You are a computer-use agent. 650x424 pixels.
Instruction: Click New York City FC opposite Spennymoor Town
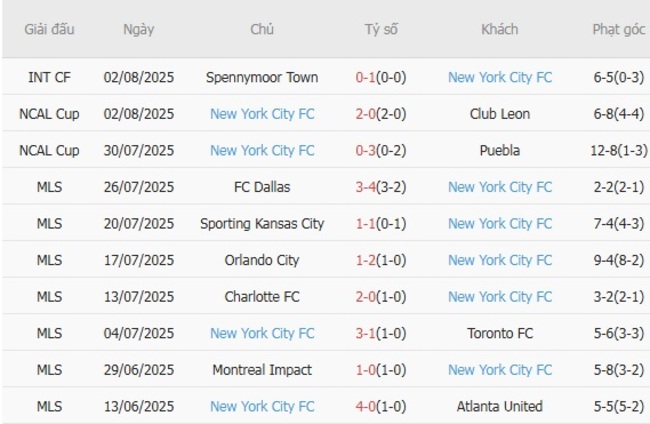coord(500,77)
